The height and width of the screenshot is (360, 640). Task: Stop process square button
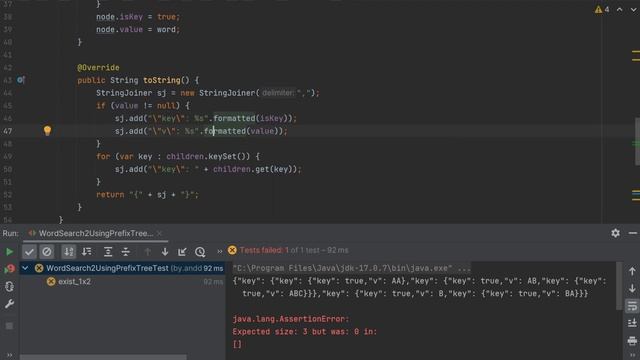click(x=9, y=326)
